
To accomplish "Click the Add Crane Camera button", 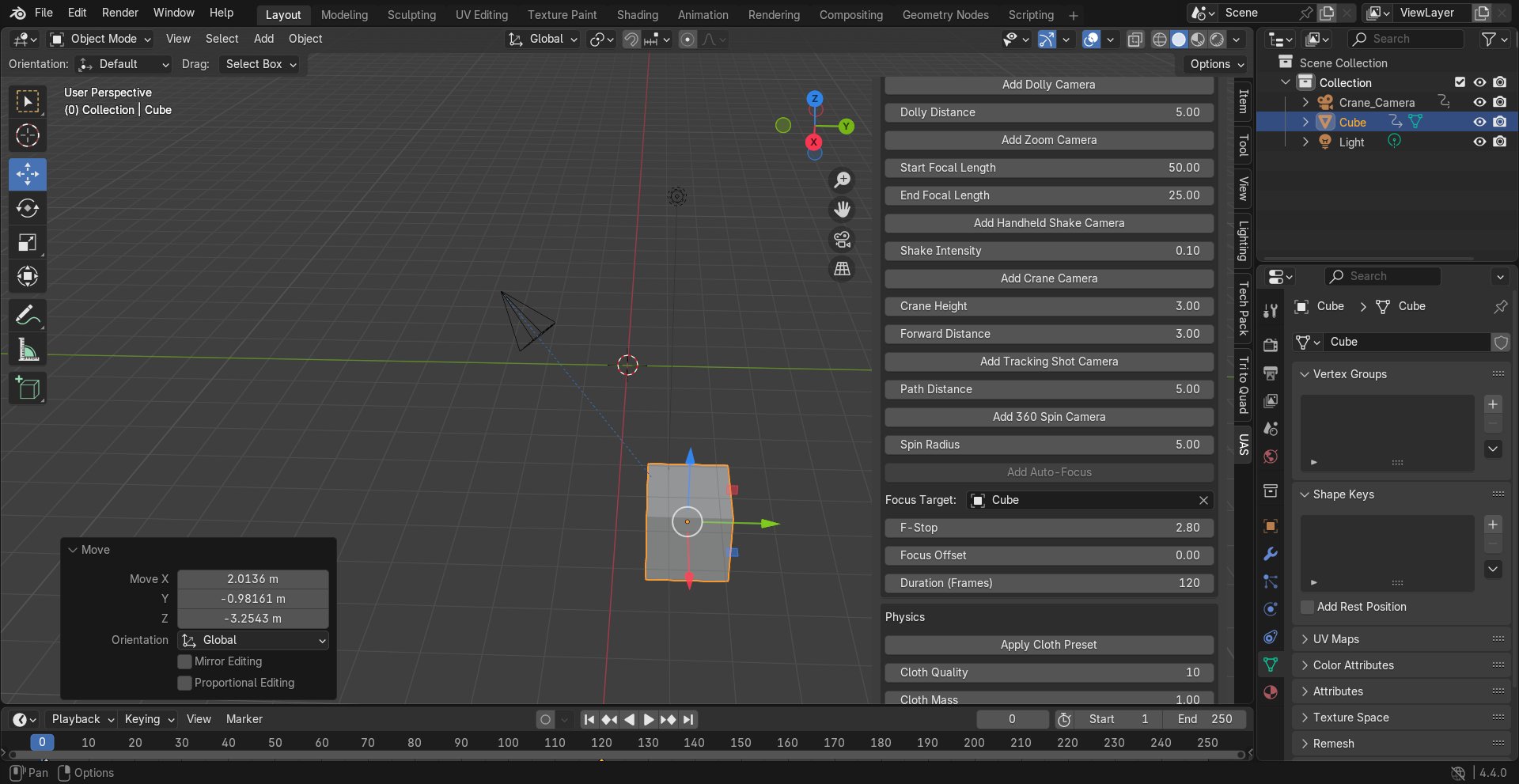I will (1048, 278).
